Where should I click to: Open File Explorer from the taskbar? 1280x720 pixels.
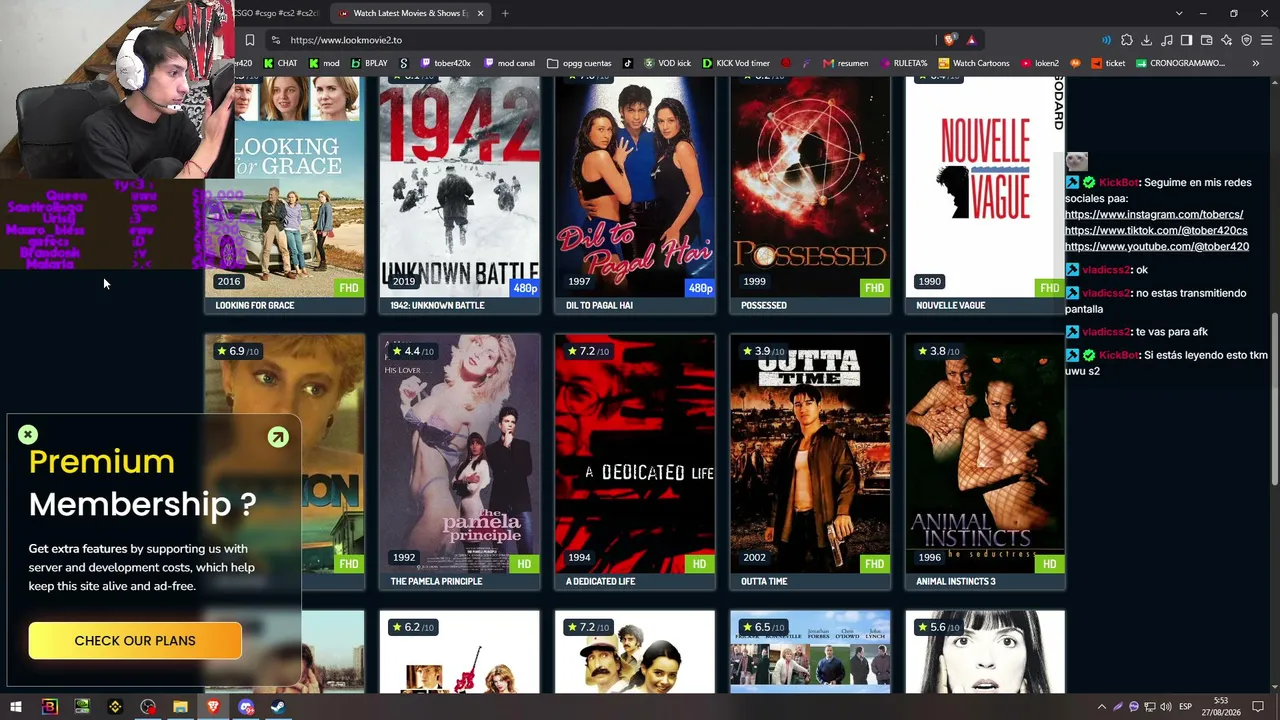click(x=180, y=707)
